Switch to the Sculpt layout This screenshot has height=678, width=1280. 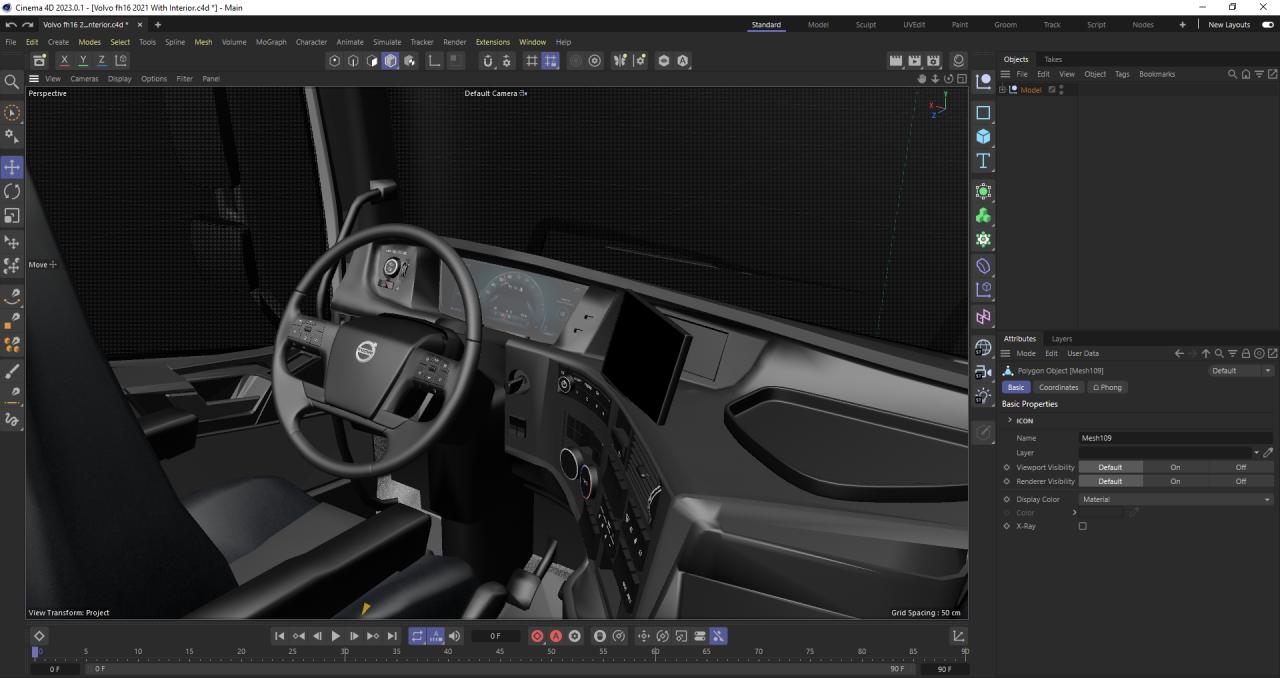point(866,25)
